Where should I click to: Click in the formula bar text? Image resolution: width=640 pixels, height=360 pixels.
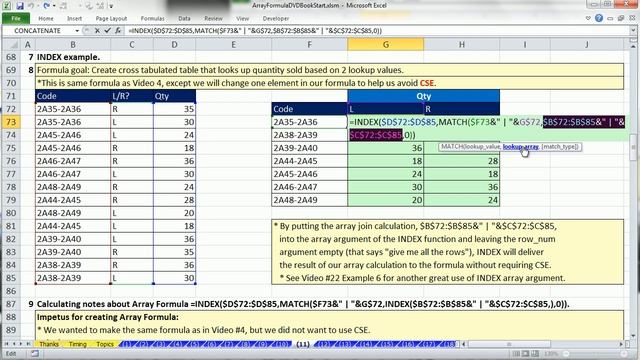(255, 31)
